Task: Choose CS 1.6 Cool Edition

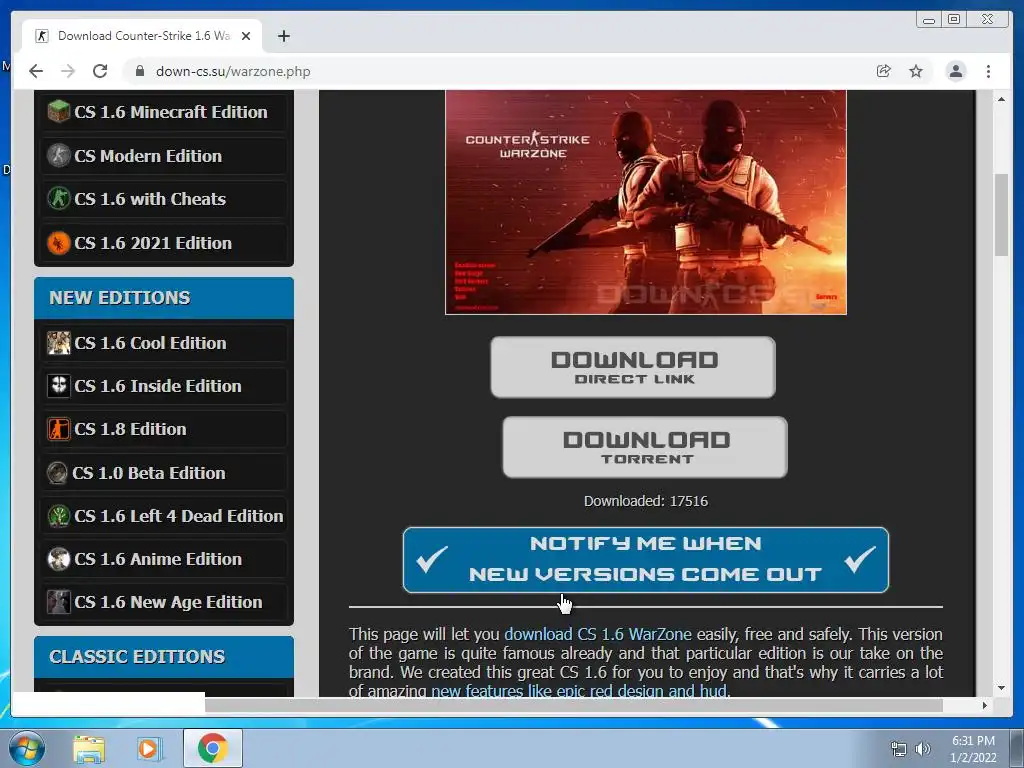Action: [150, 343]
